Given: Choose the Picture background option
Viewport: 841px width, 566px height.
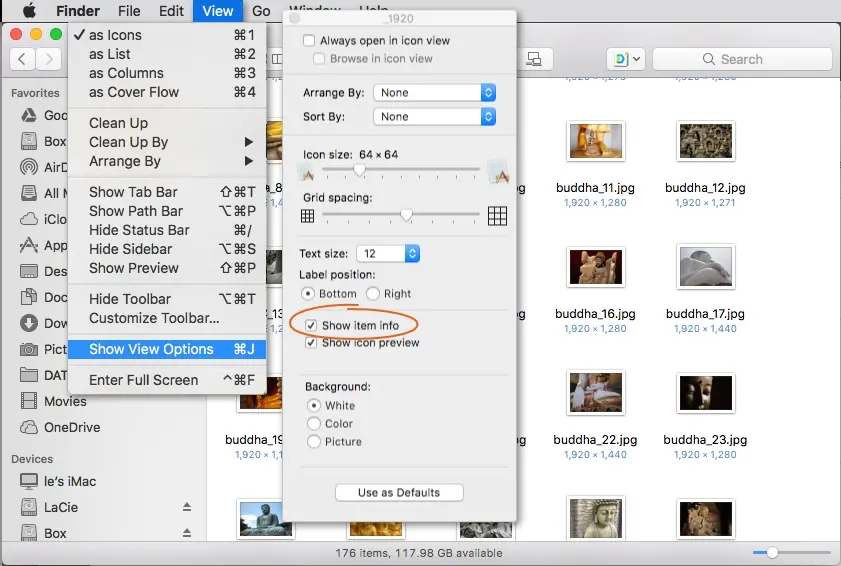Looking at the screenshot, I should pyautogui.click(x=314, y=441).
